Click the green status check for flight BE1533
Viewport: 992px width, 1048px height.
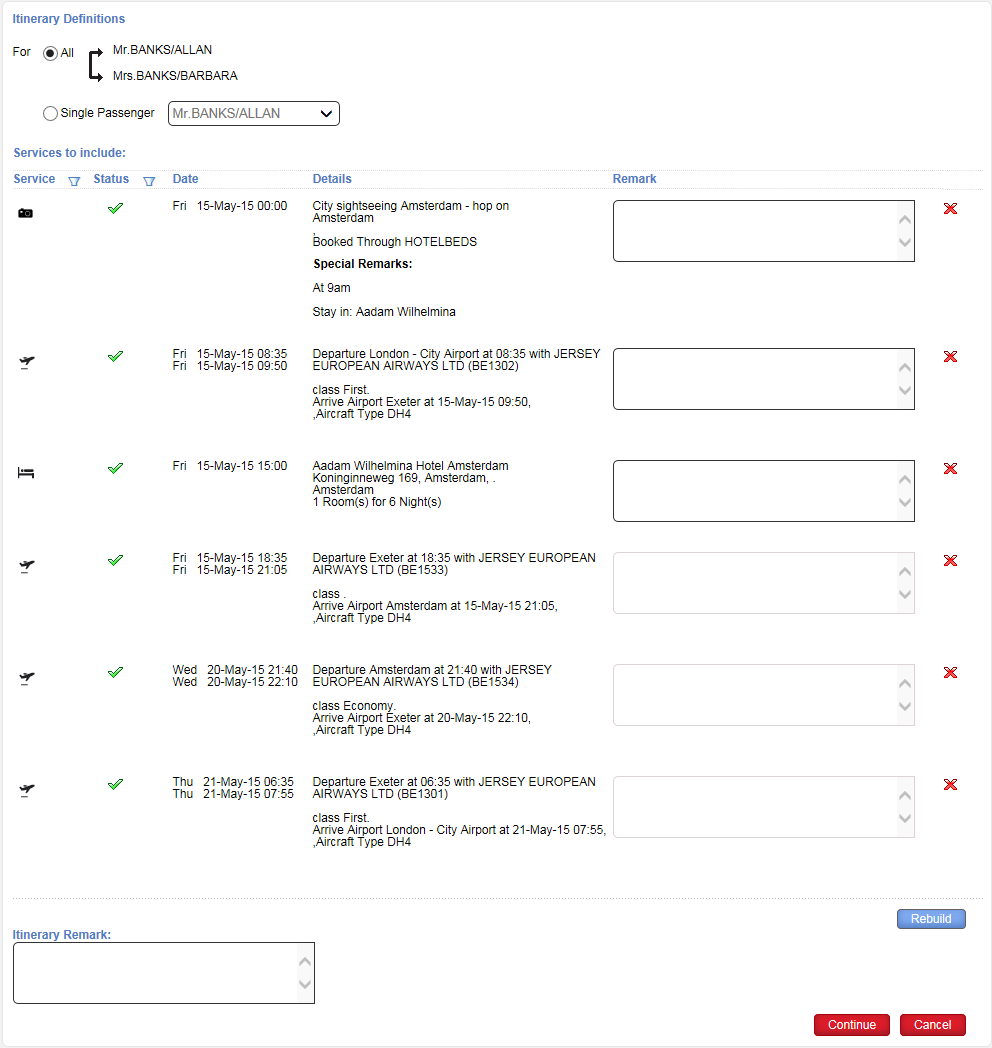click(115, 561)
